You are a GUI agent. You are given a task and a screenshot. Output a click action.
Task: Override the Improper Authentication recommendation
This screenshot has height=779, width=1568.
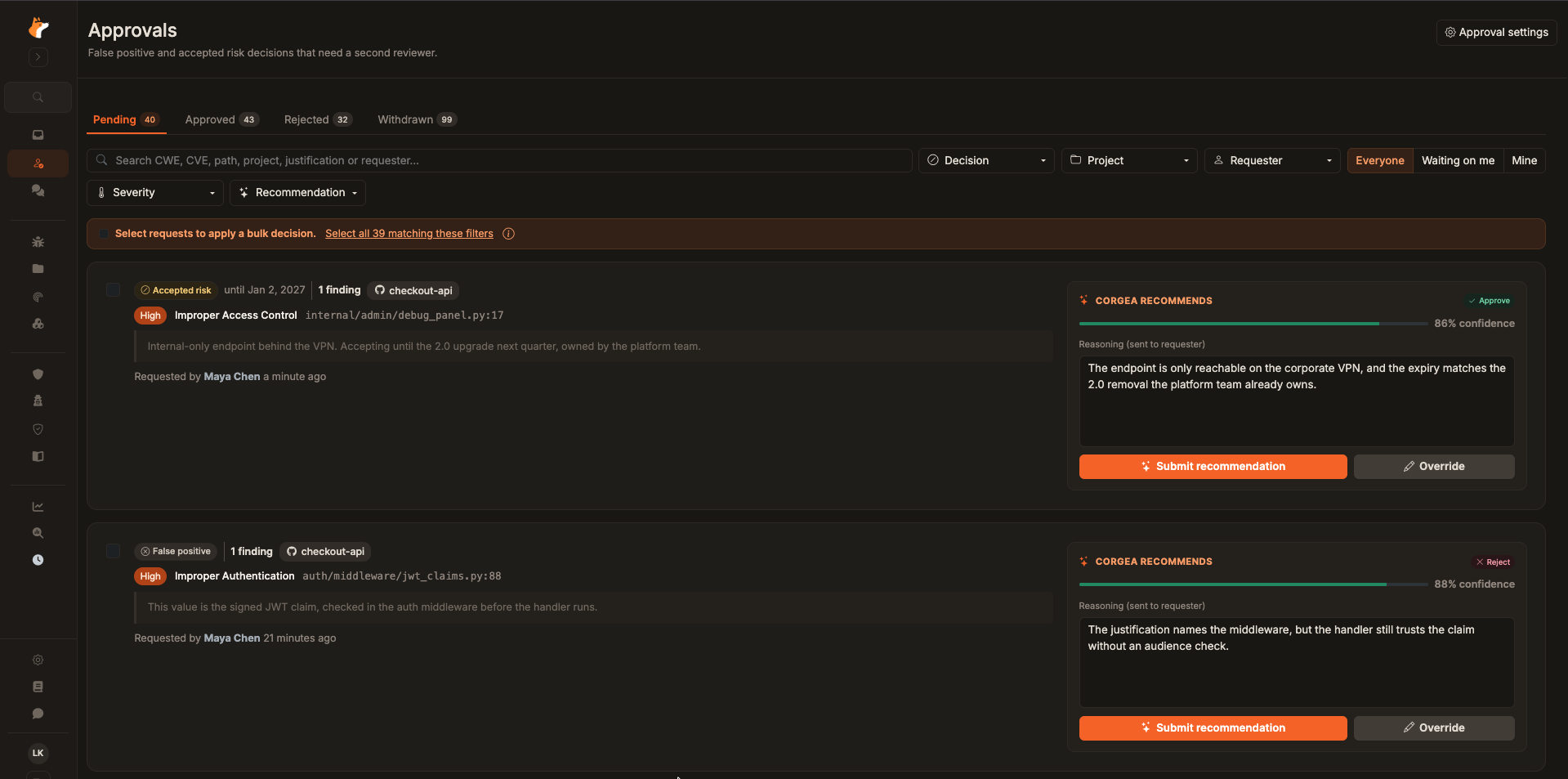point(1433,728)
